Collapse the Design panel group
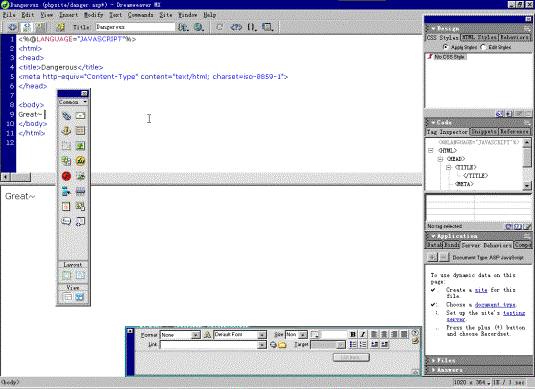This screenshot has height=389, width=535. pyautogui.click(x=433, y=29)
